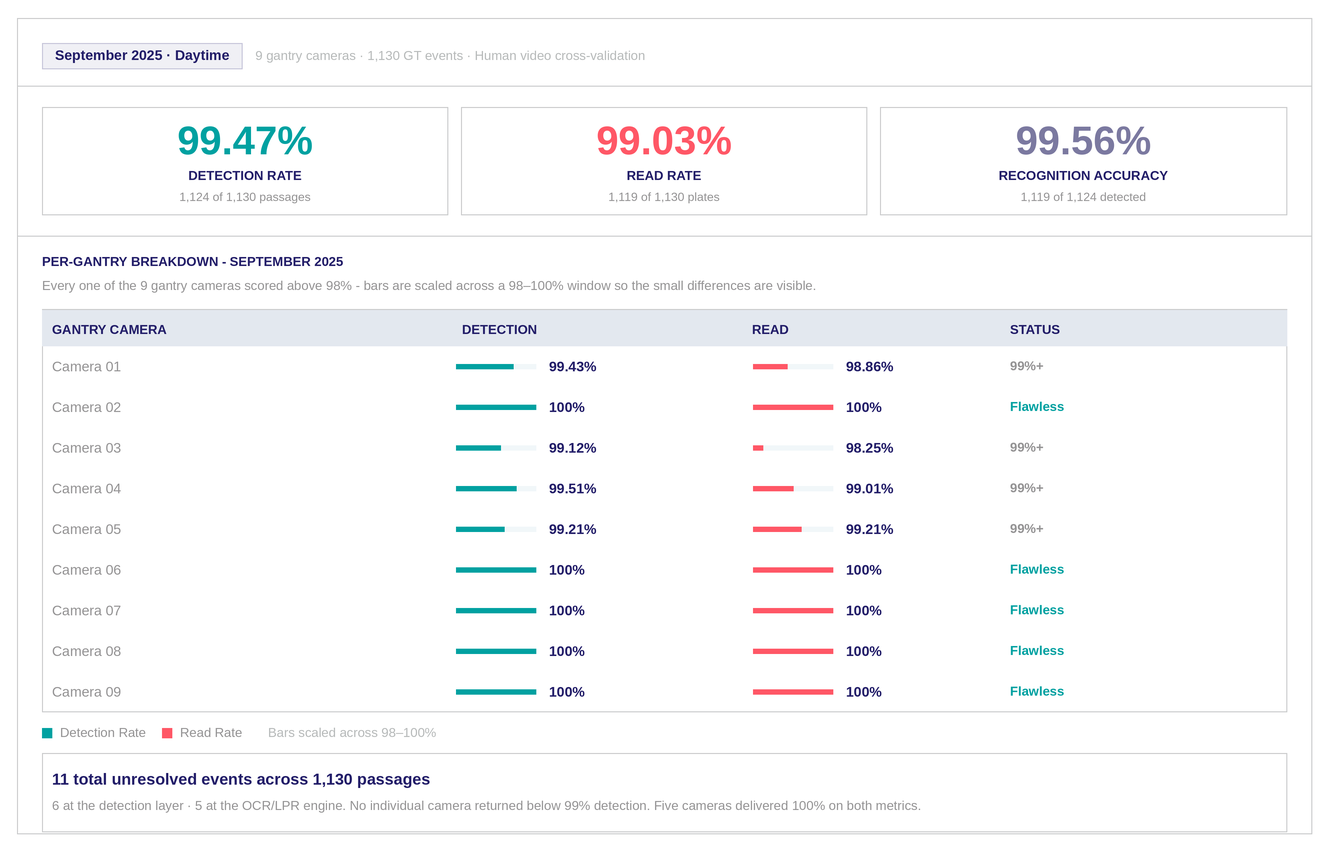
Task: Select the Camera 08 row name
Action: pos(86,652)
